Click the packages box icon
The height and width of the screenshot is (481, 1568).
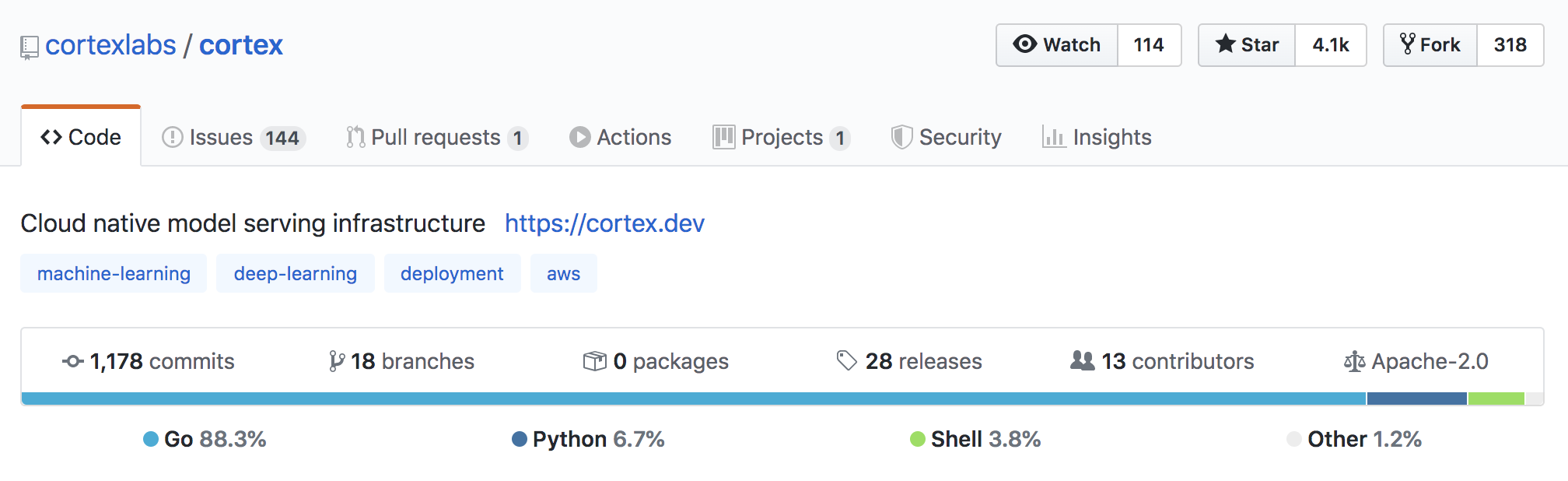594,361
